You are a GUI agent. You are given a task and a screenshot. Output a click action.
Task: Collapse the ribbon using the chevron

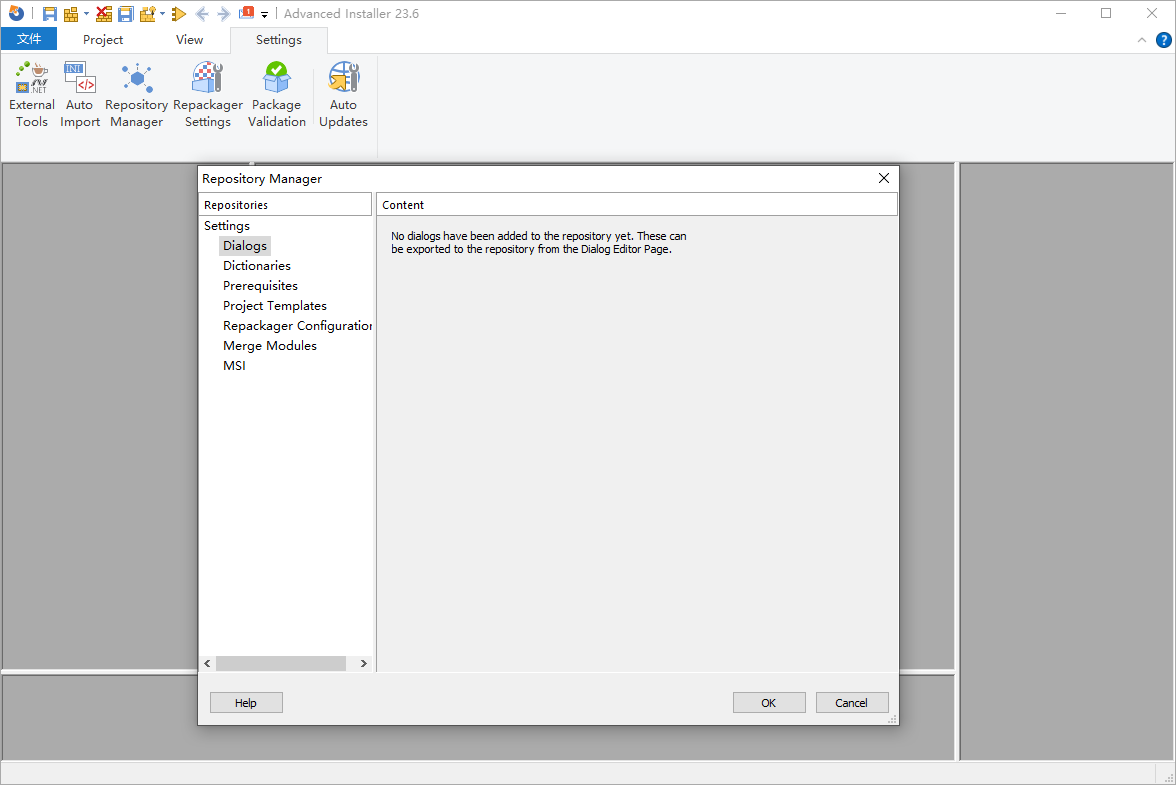pyautogui.click(x=1143, y=40)
